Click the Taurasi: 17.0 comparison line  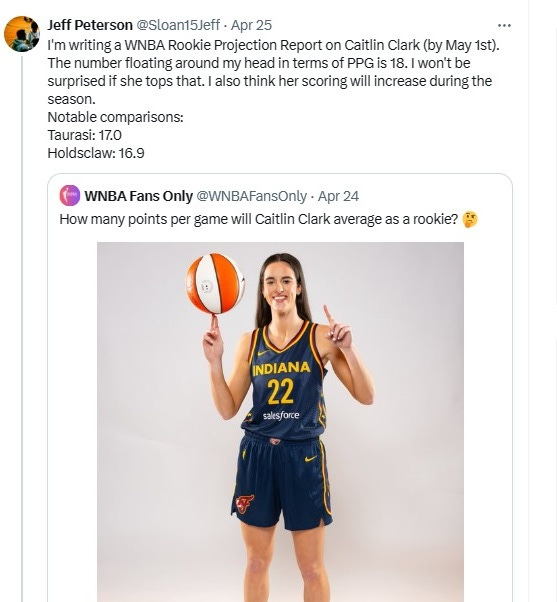point(84,135)
